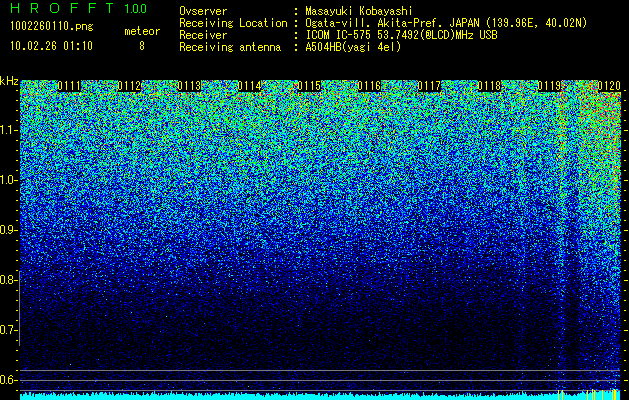
Task: Click the 0113 time marker
Action: pyautogui.click(x=189, y=86)
